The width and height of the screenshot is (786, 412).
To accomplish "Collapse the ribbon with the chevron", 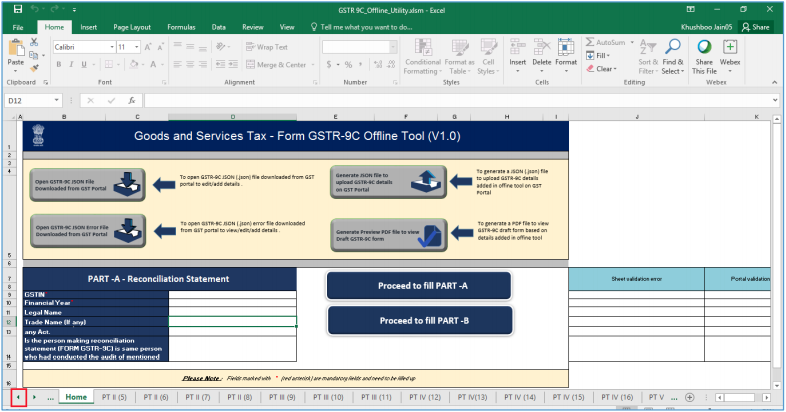I will click(x=774, y=82).
